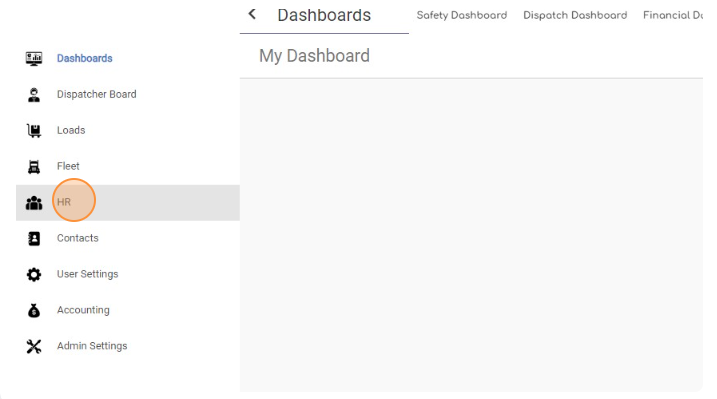The width and height of the screenshot is (717, 399).
Task: Select the Dashboards header title
Action: [x=324, y=15]
